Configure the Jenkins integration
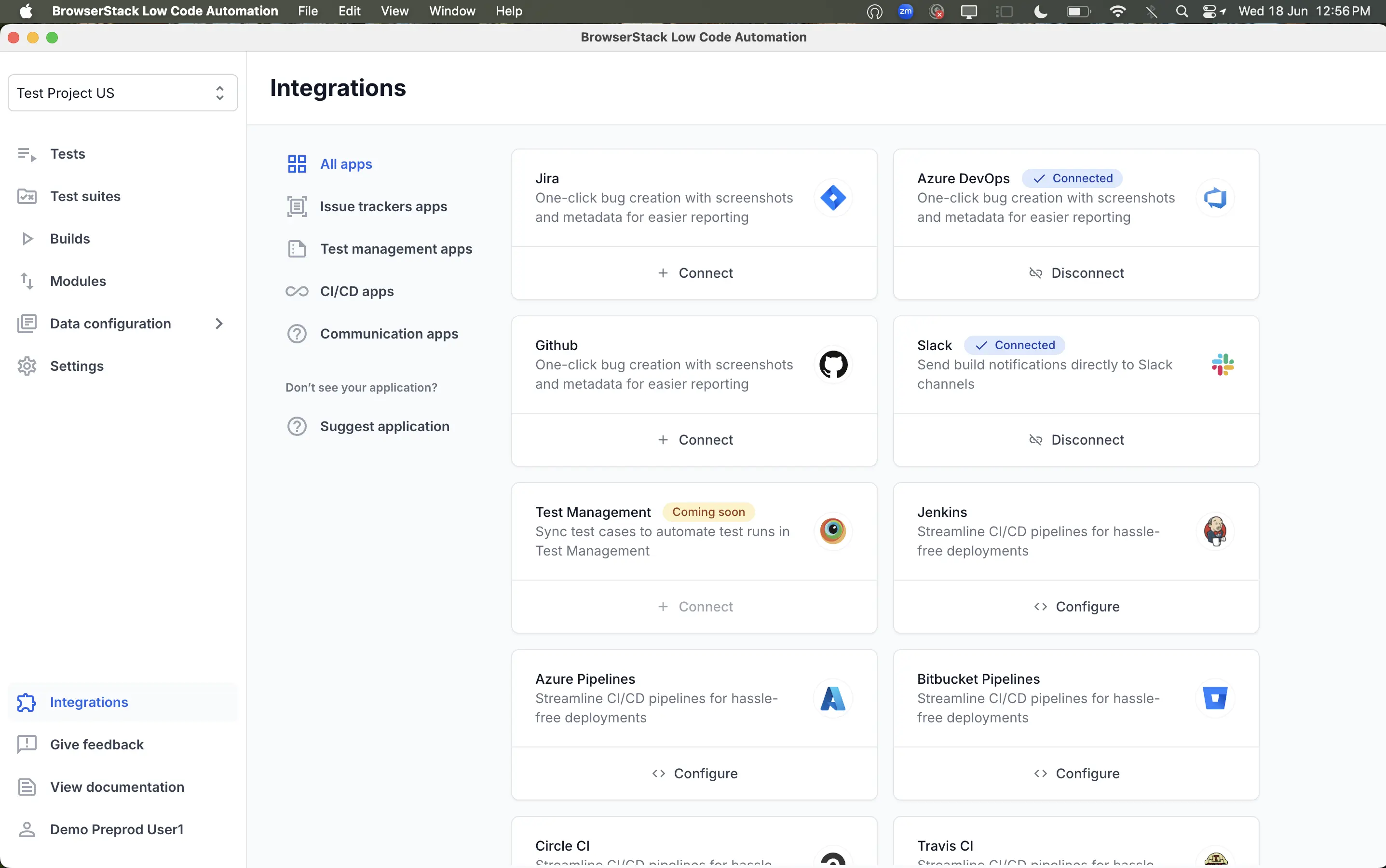Viewport: 1386px width, 868px height. [x=1075, y=607]
